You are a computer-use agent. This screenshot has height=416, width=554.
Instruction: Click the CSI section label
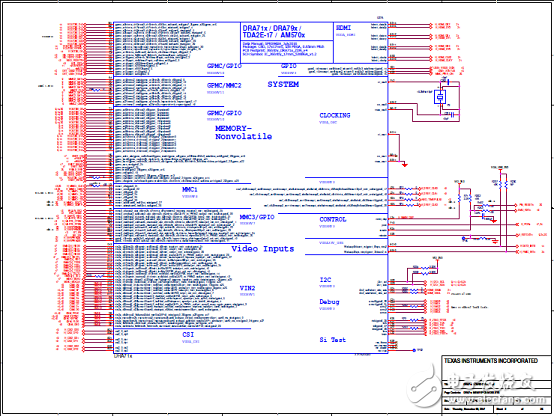[x=188, y=335]
